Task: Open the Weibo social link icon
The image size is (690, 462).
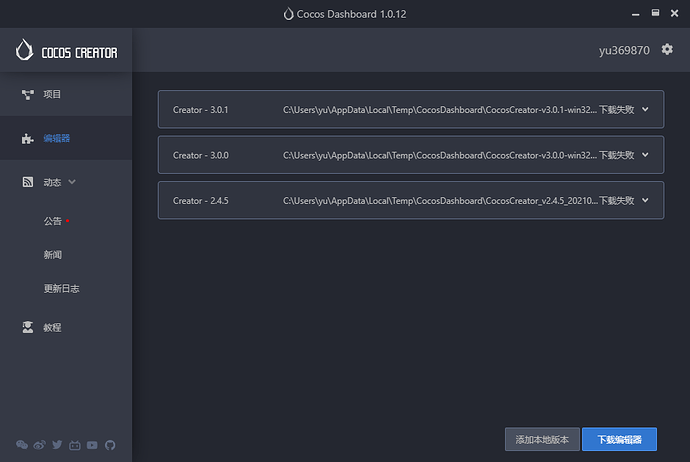Action: tap(39, 445)
